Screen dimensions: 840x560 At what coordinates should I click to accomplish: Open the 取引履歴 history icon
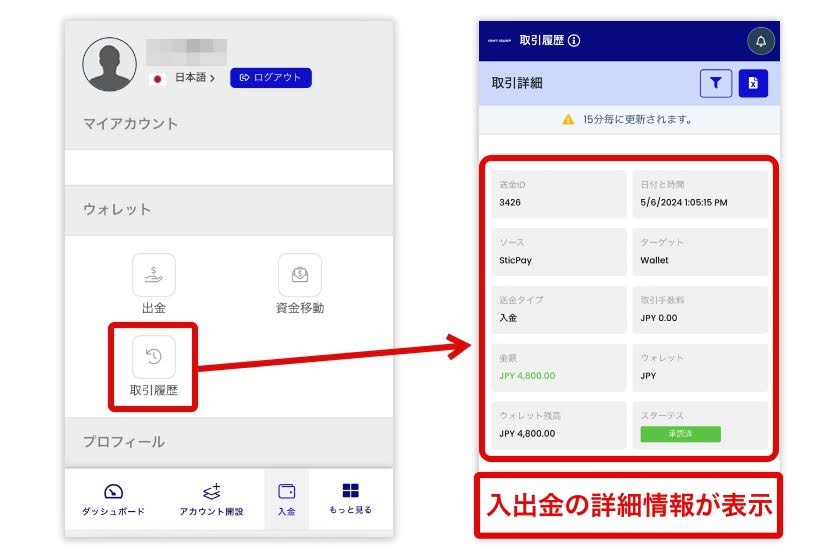click(x=154, y=357)
